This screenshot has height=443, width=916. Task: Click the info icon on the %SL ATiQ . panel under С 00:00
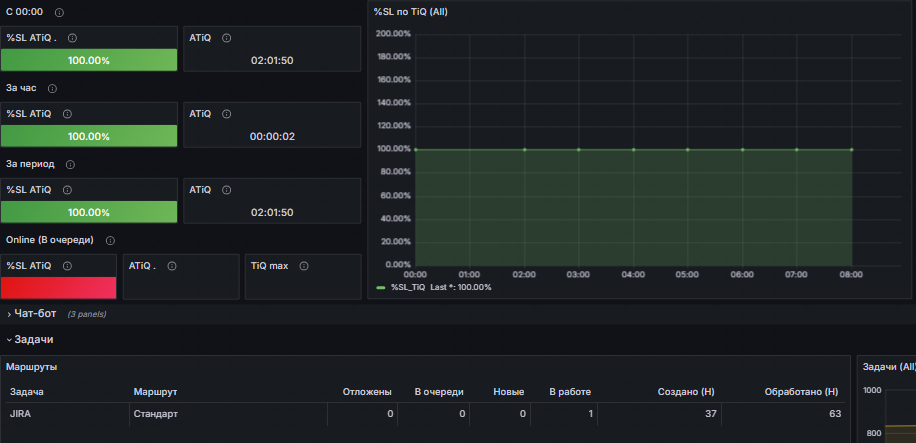[72, 38]
